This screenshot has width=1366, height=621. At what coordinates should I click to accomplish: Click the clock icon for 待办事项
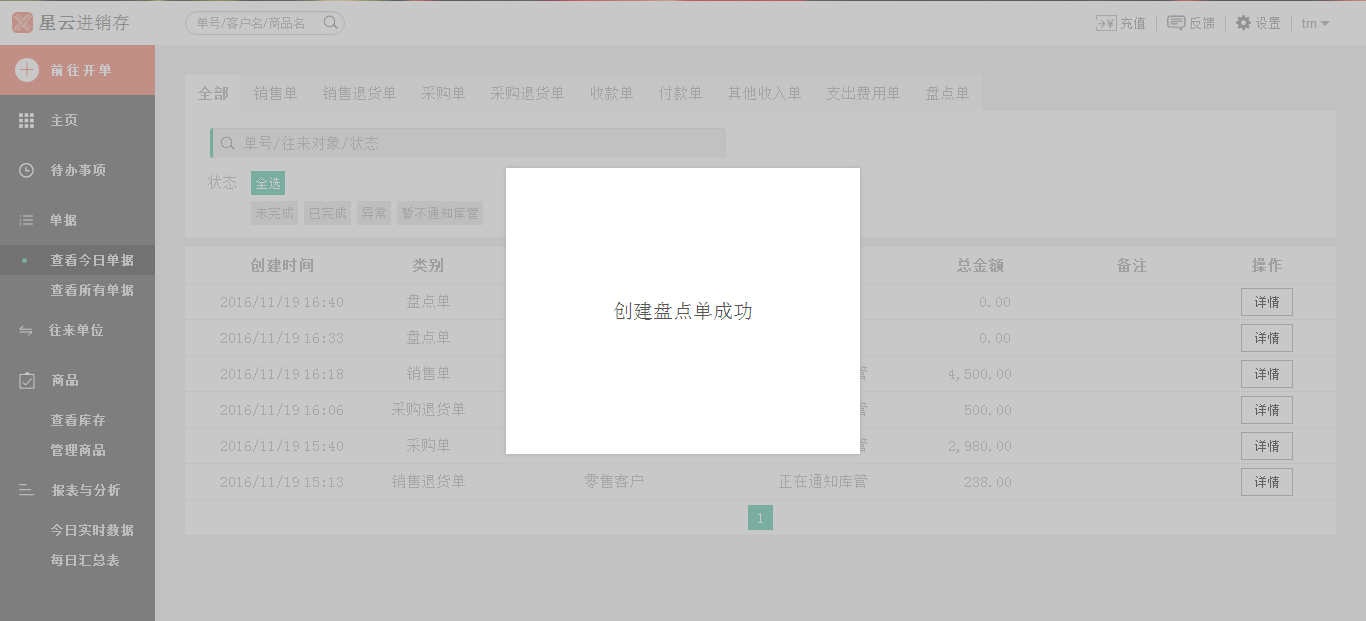pyautogui.click(x=27, y=170)
